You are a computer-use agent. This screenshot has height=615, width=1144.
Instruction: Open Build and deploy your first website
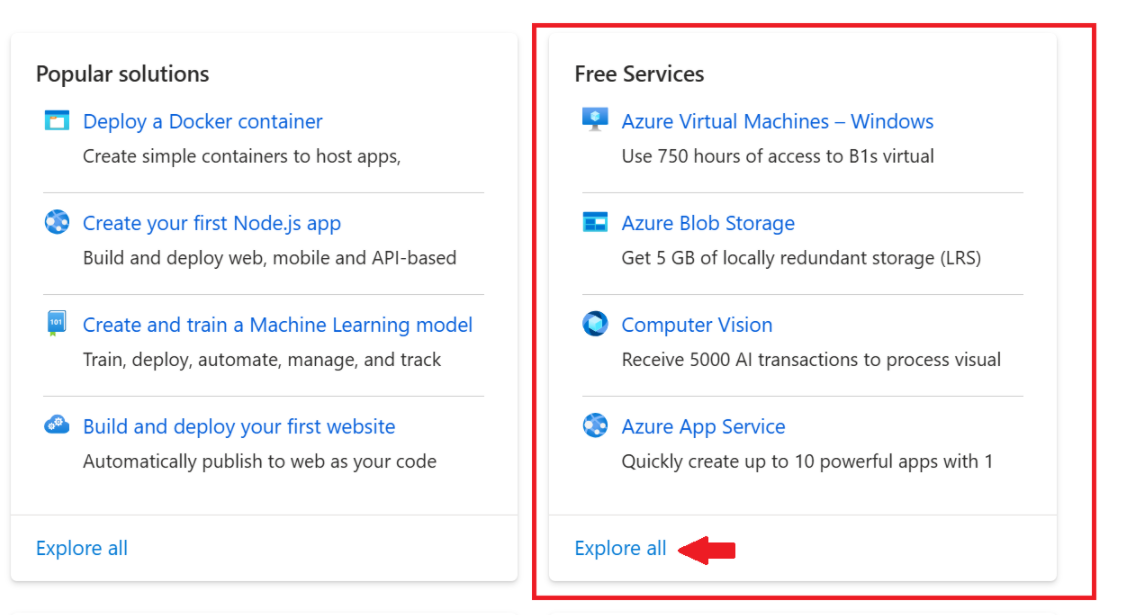[x=239, y=427]
